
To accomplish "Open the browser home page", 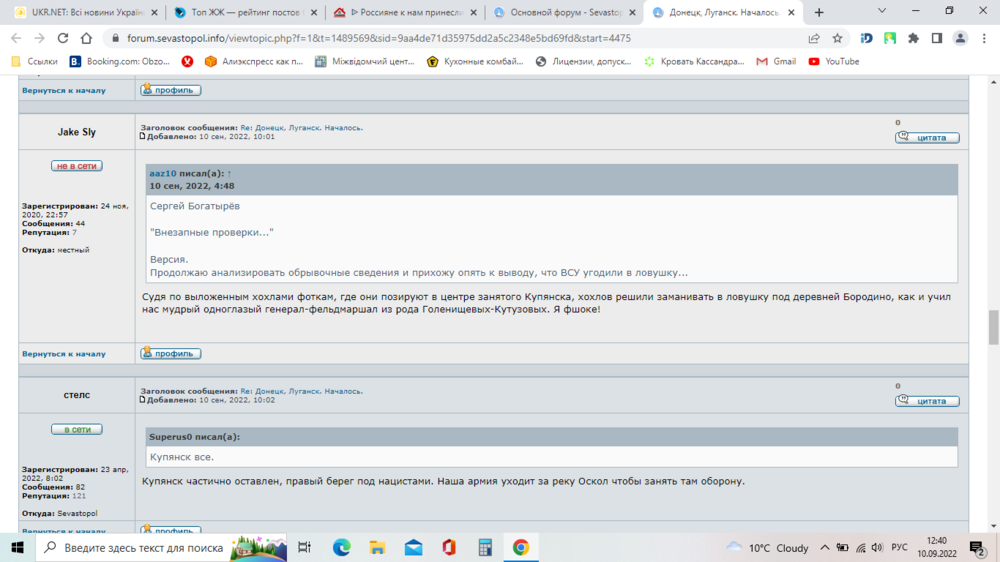I will click(86, 38).
